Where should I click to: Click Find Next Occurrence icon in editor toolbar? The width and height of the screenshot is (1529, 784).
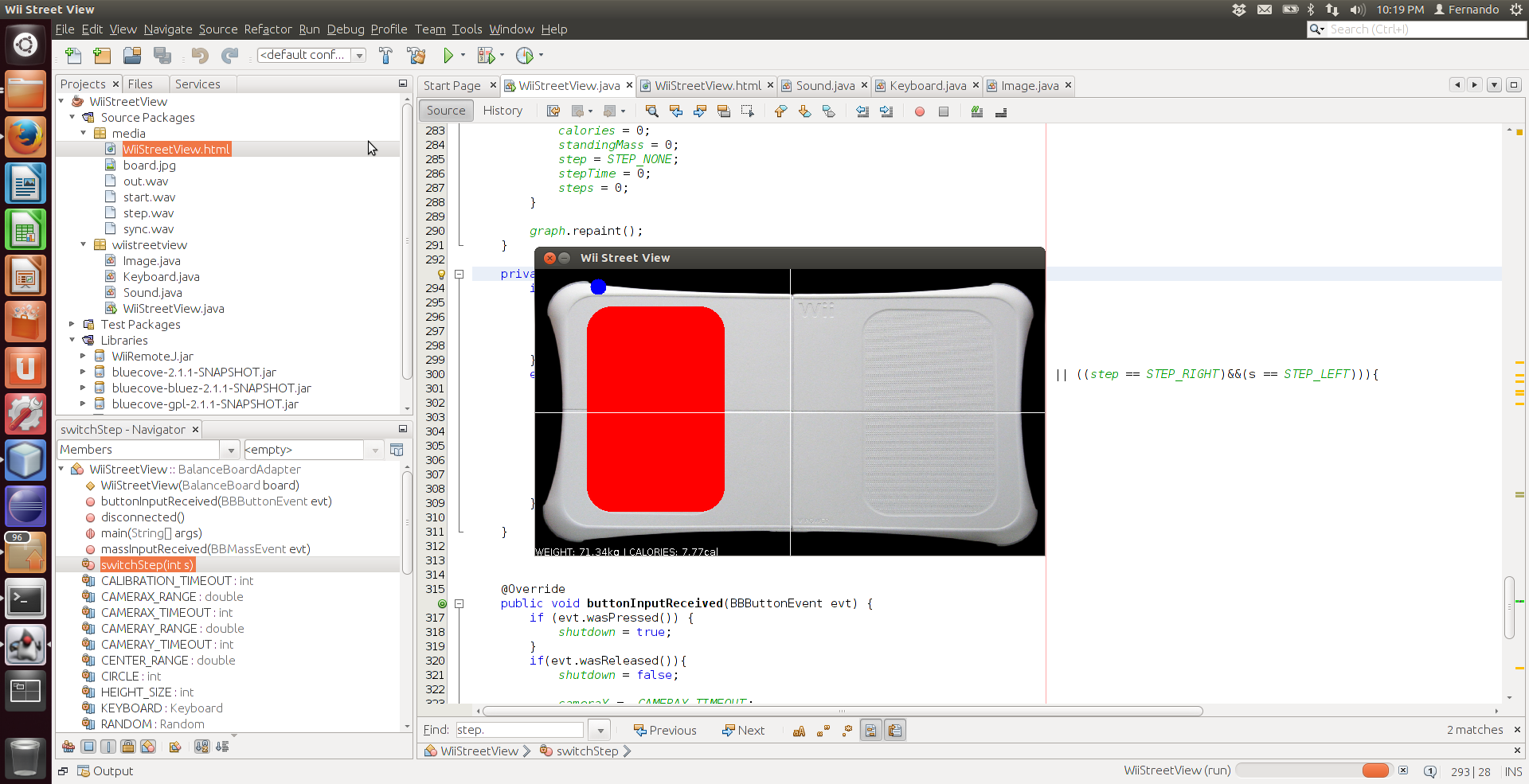coord(699,111)
